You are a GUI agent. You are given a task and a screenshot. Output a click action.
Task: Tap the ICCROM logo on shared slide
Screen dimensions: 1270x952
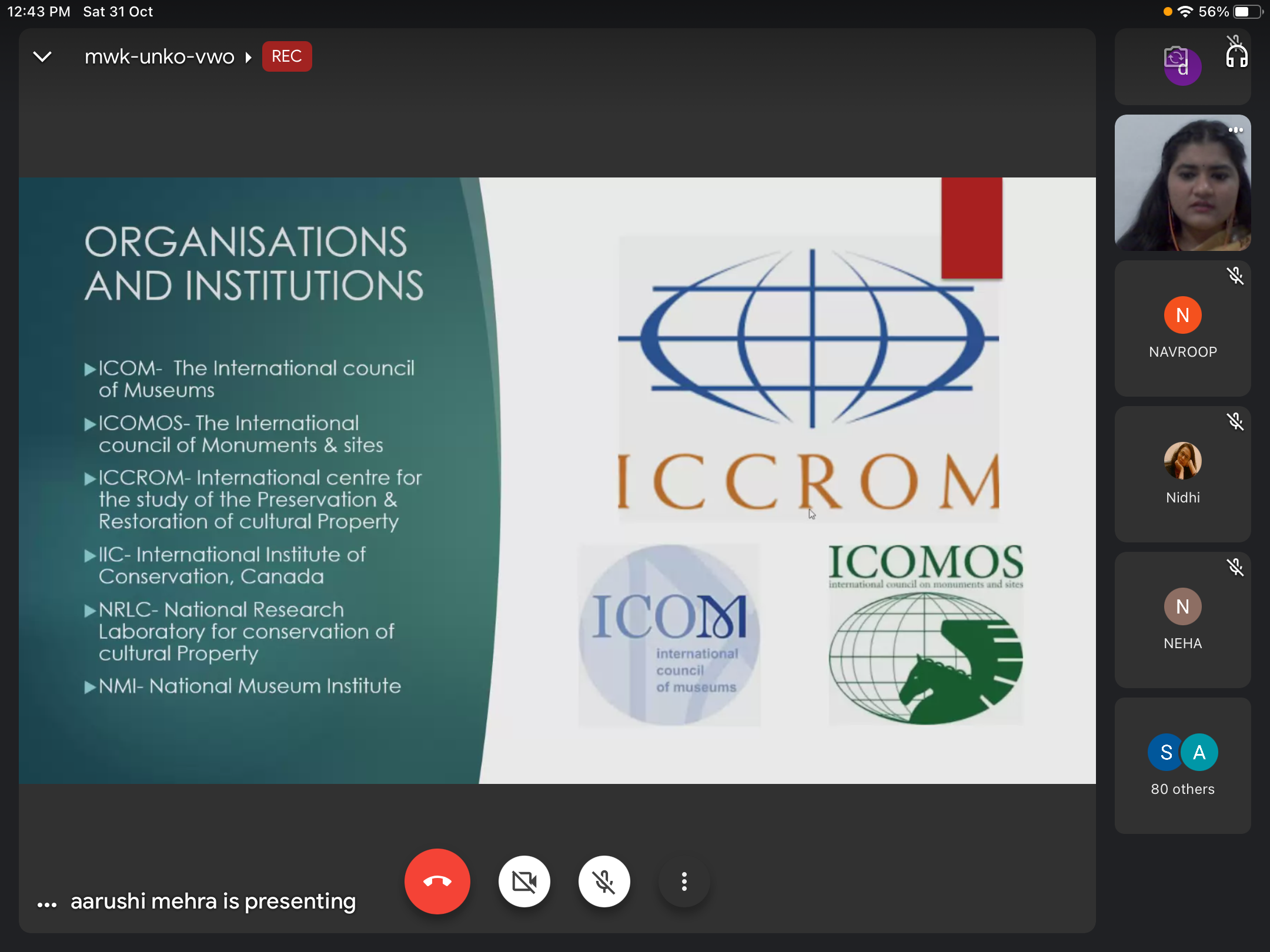808,379
